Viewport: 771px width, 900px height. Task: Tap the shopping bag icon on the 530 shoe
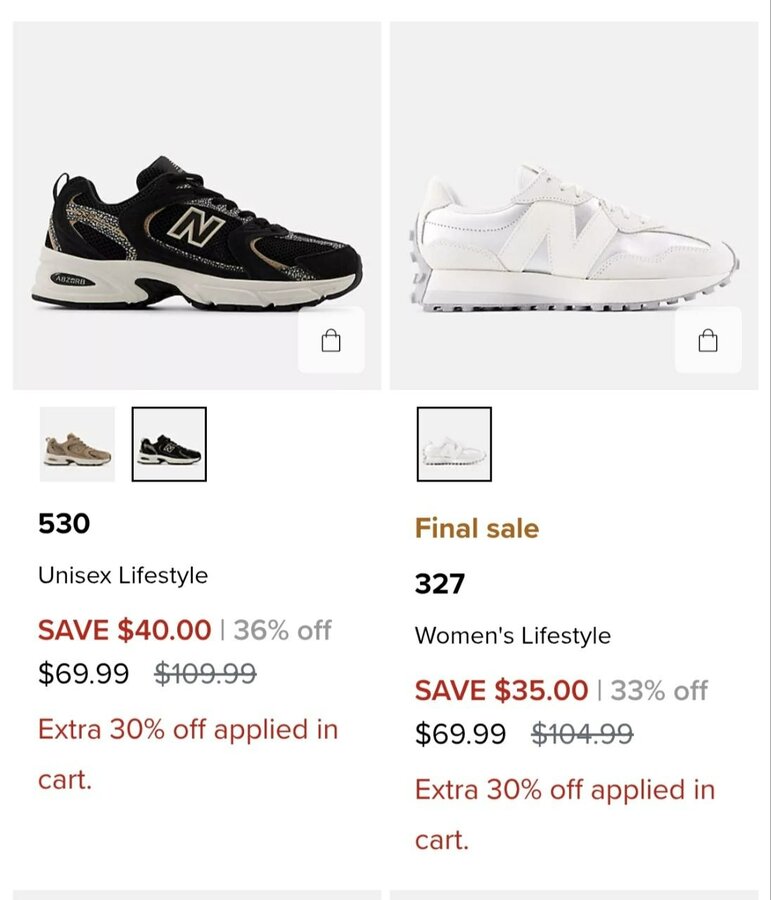(331, 341)
